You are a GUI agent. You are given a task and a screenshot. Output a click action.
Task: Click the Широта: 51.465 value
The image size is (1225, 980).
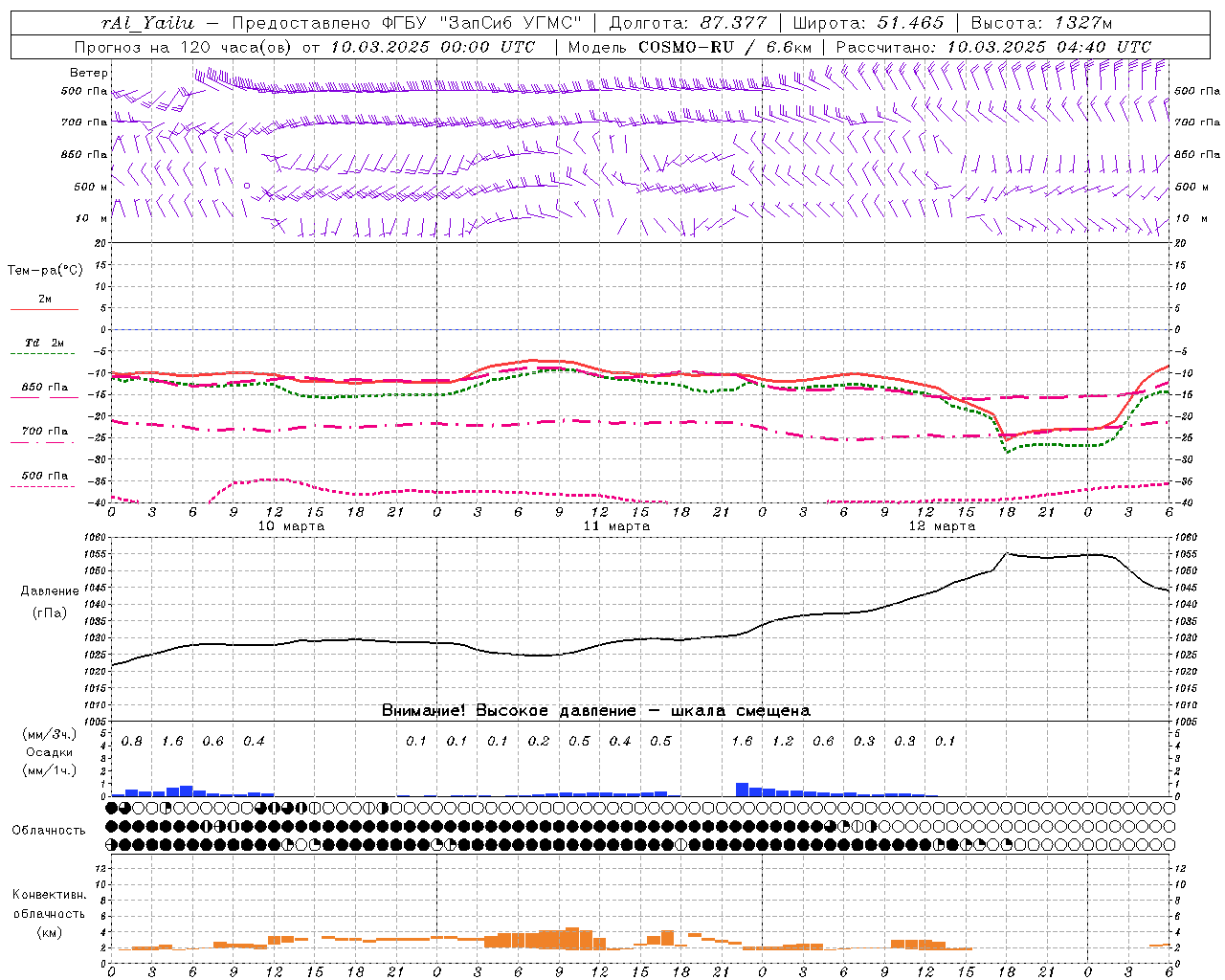(x=869, y=23)
